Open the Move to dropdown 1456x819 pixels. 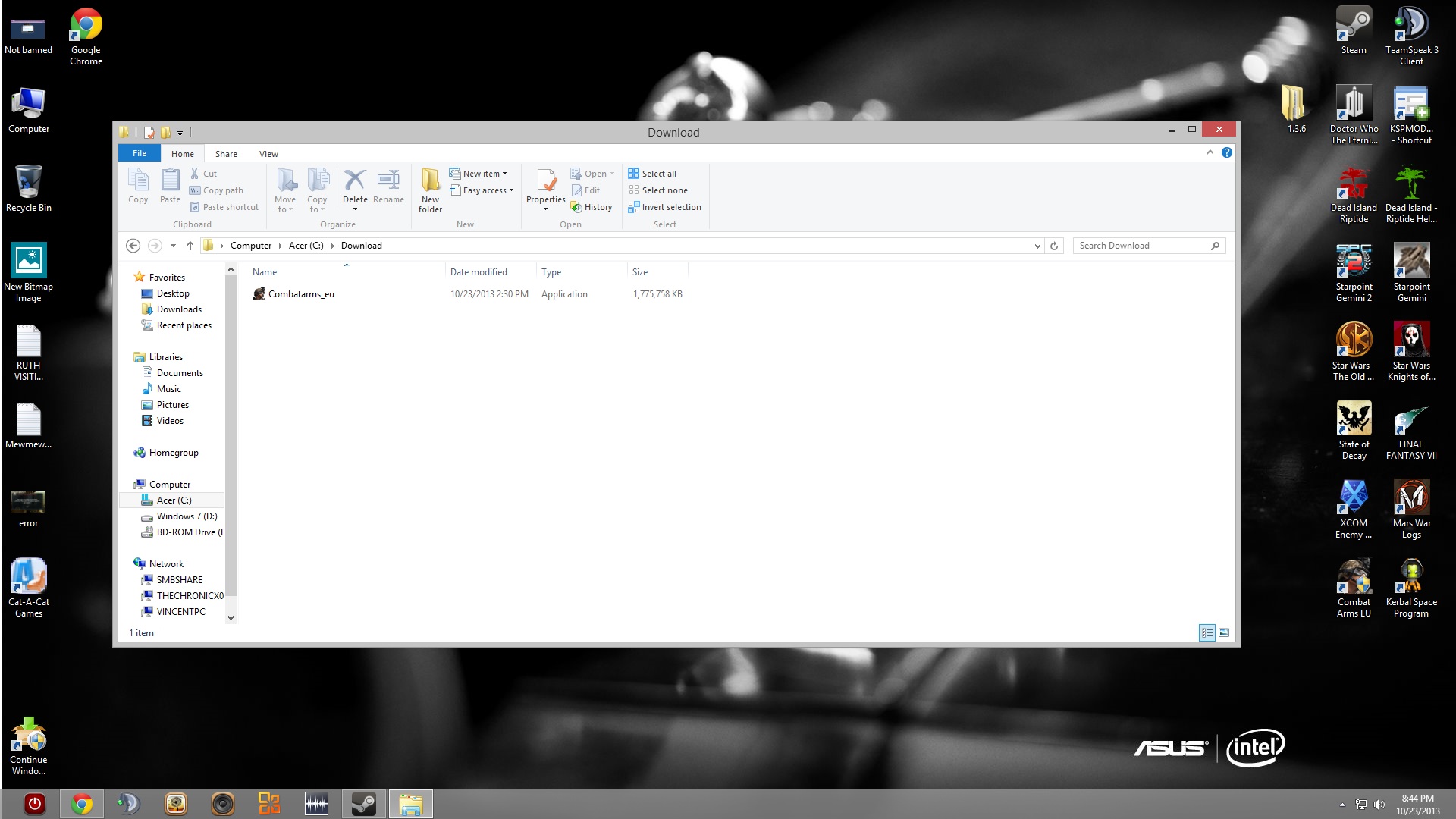point(285,190)
